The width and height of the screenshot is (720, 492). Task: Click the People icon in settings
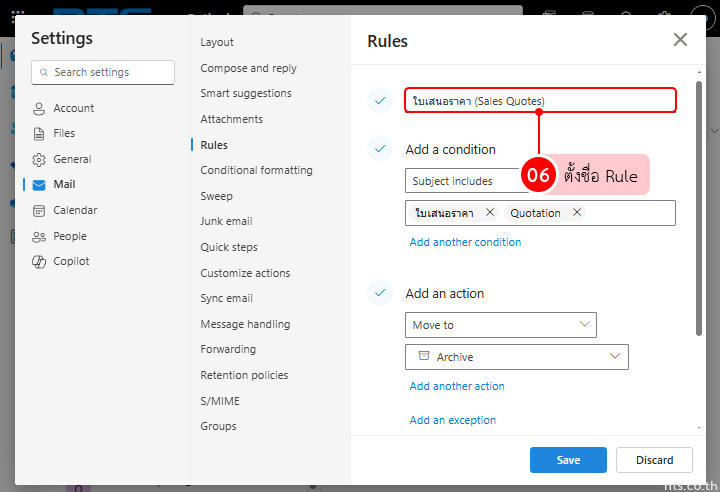click(39, 236)
